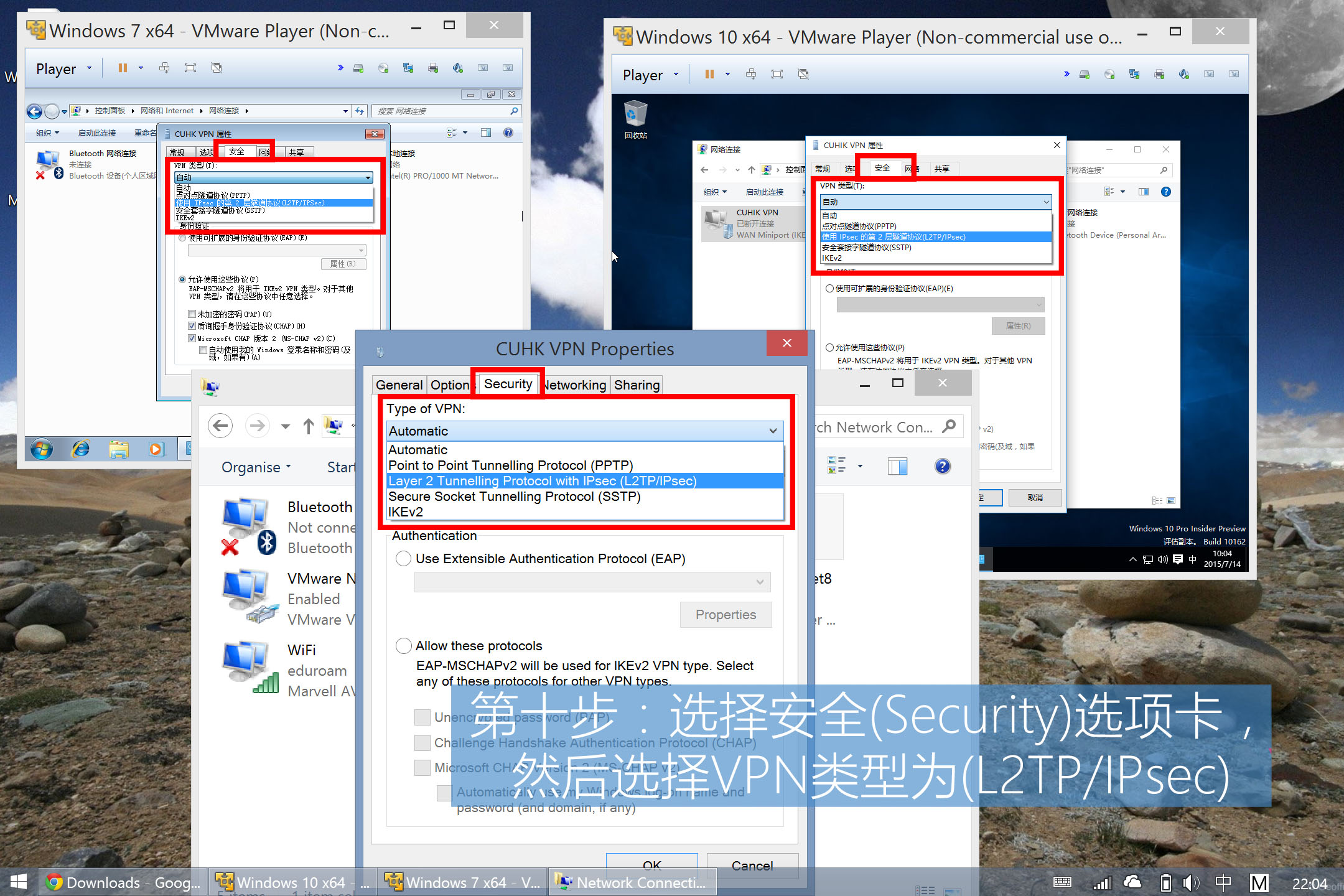Click 取消 button in Windows 10 dialog

click(1035, 497)
